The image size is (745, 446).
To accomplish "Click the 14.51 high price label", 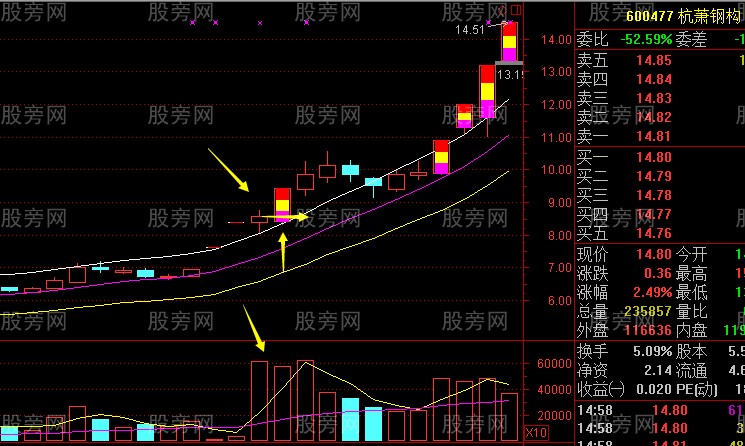I will point(469,30).
